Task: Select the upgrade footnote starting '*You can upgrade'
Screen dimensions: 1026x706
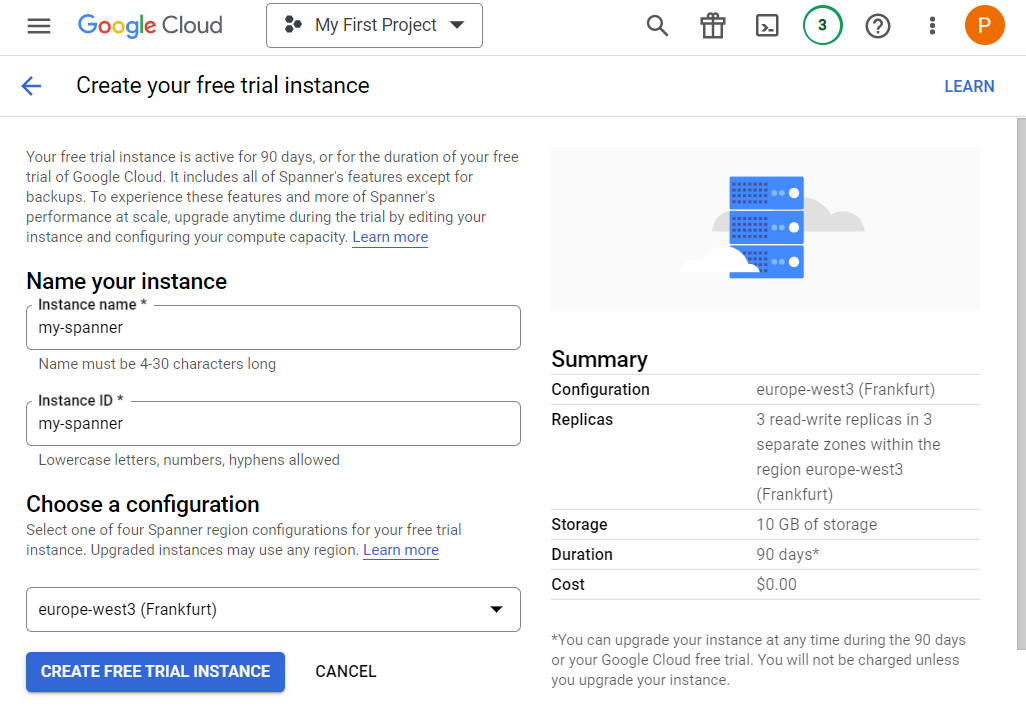Action: pos(758,660)
